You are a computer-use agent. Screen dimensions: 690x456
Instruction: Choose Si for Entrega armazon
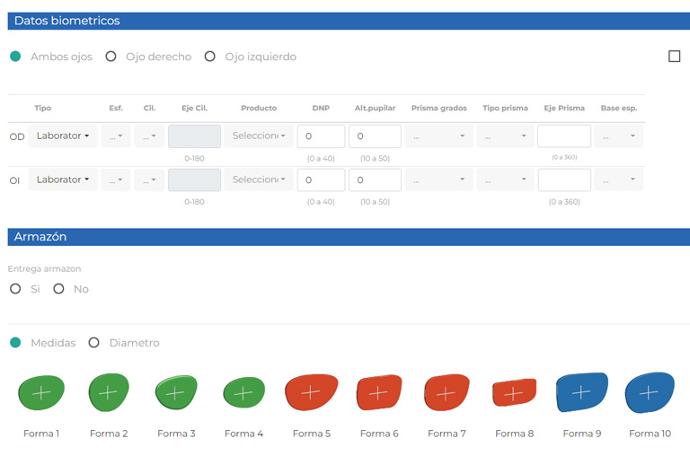pyautogui.click(x=15, y=289)
